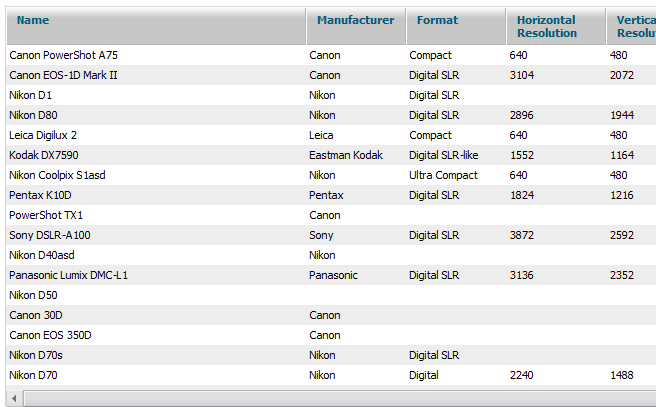Sort by the Manufacturer column header
The width and height of the screenshot is (656, 407).
[355, 20]
